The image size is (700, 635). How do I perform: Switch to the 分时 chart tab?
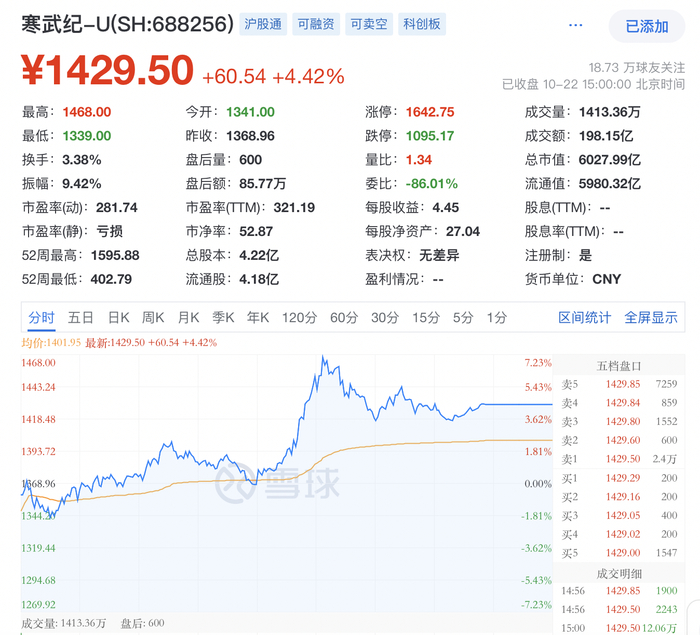[x=41, y=318]
